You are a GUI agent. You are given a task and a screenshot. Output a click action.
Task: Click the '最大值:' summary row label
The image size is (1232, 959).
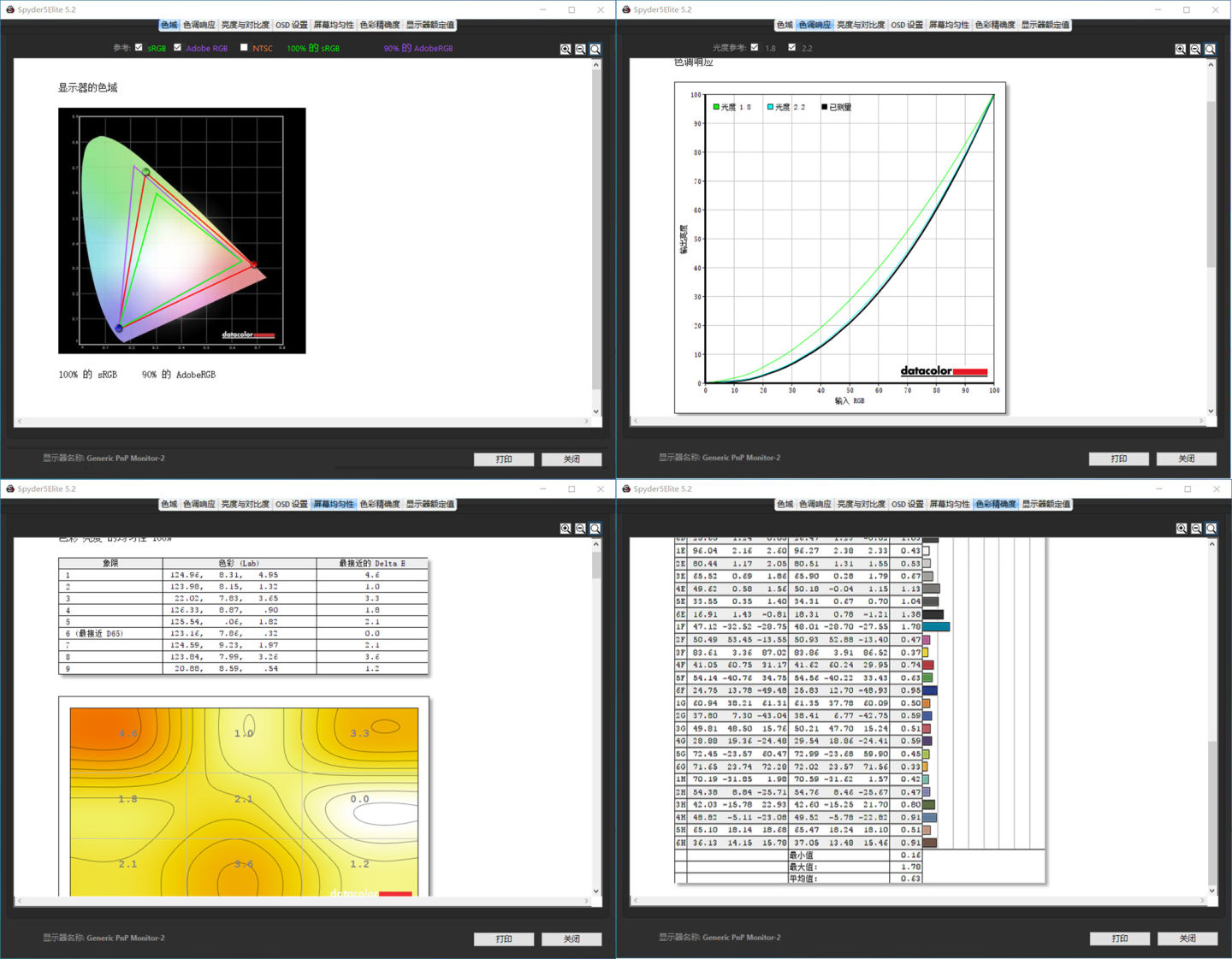[803, 867]
